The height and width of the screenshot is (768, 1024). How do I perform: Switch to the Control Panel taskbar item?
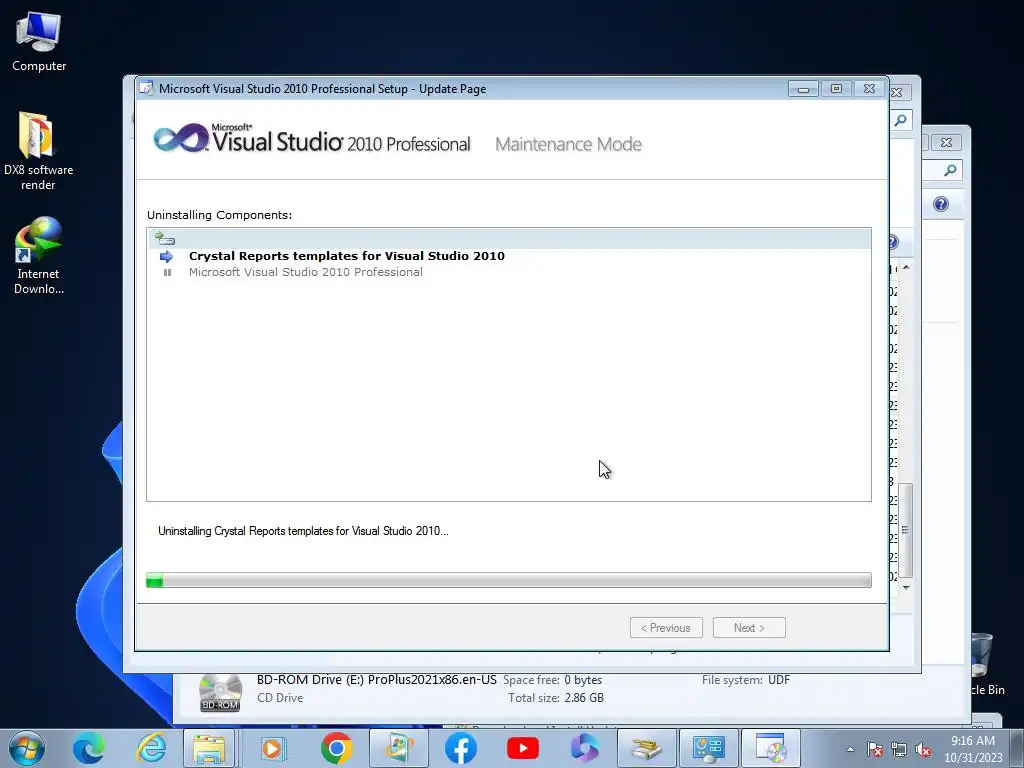coord(709,748)
